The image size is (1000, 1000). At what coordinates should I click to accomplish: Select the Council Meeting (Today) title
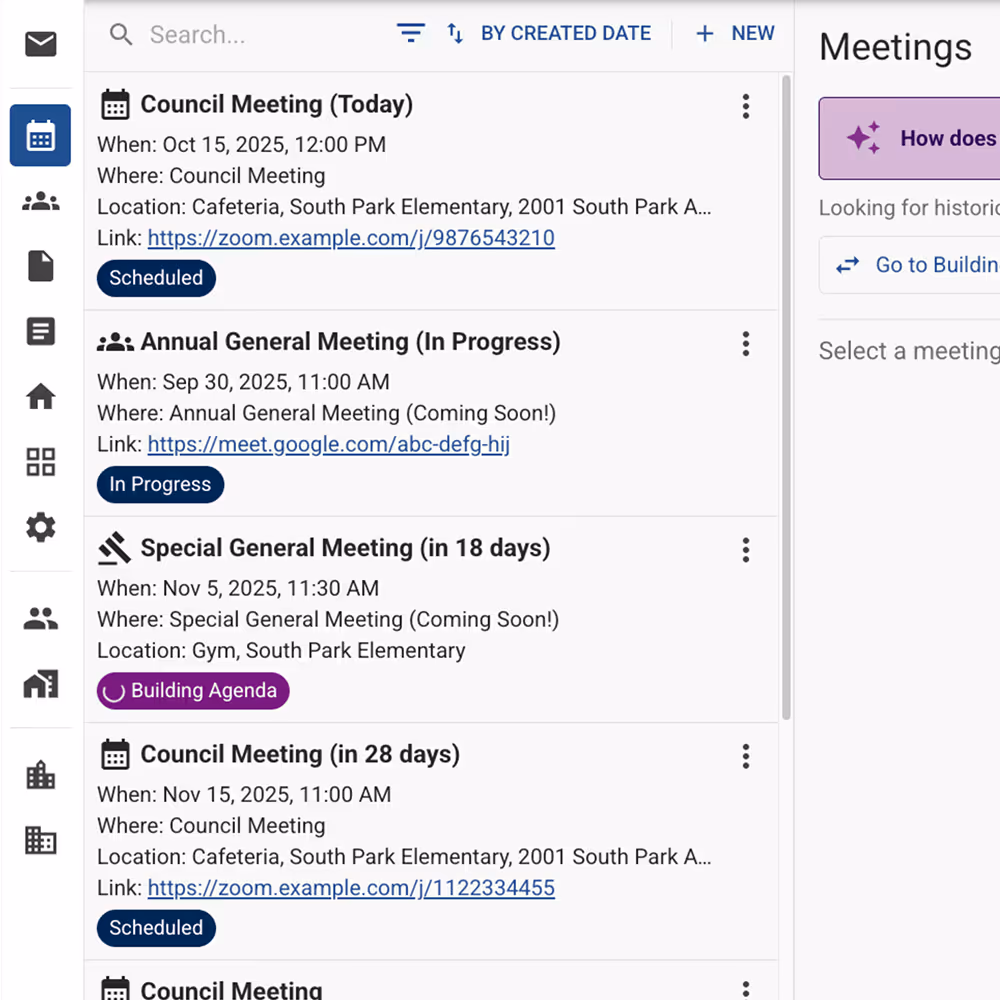click(277, 105)
